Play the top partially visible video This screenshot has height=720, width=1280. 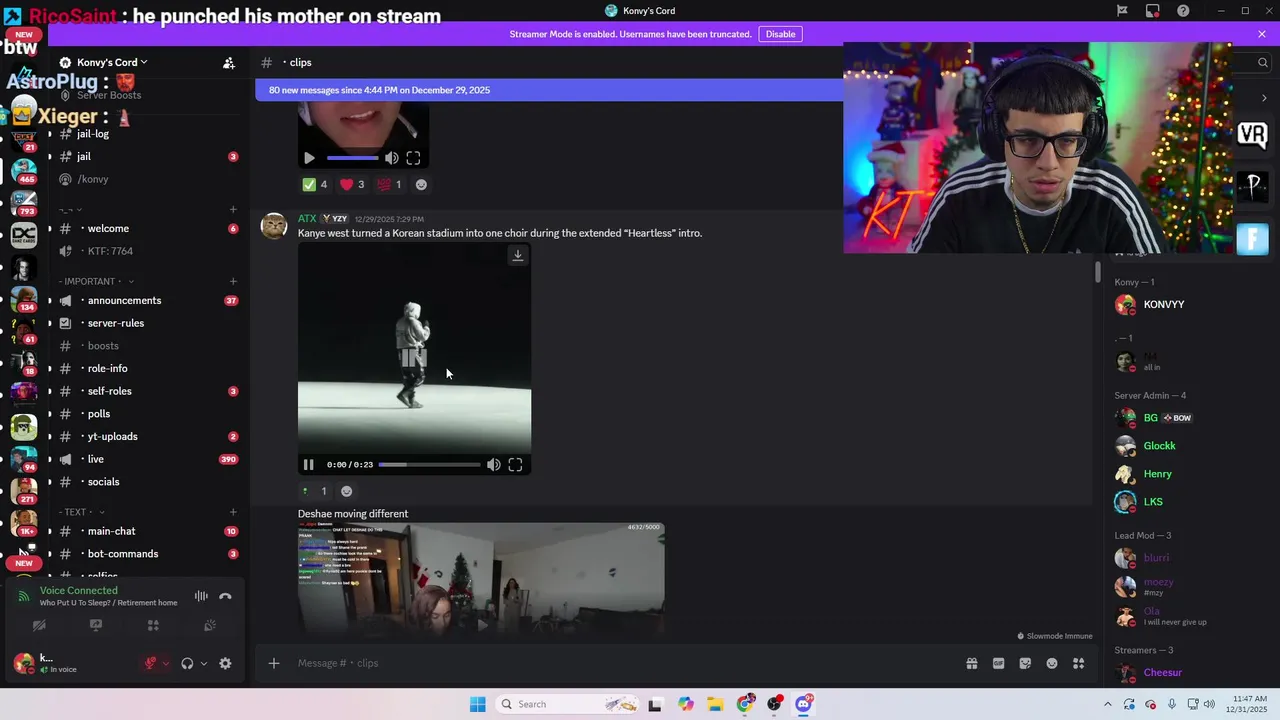pyautogui.click(x=309, y=158)
